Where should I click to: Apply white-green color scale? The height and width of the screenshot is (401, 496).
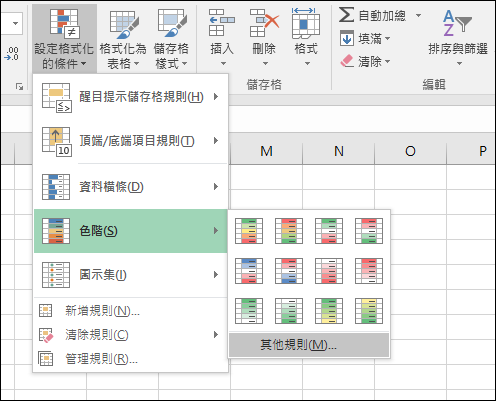tap(289, 311)
